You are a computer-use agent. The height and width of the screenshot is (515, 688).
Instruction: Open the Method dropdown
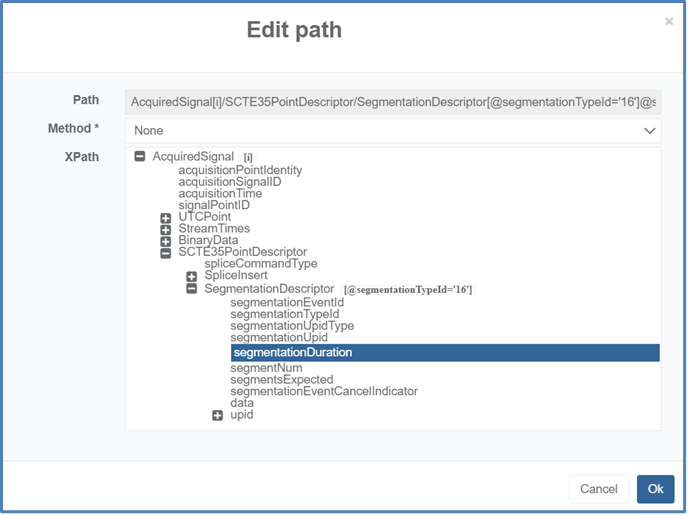click(392, 130)
